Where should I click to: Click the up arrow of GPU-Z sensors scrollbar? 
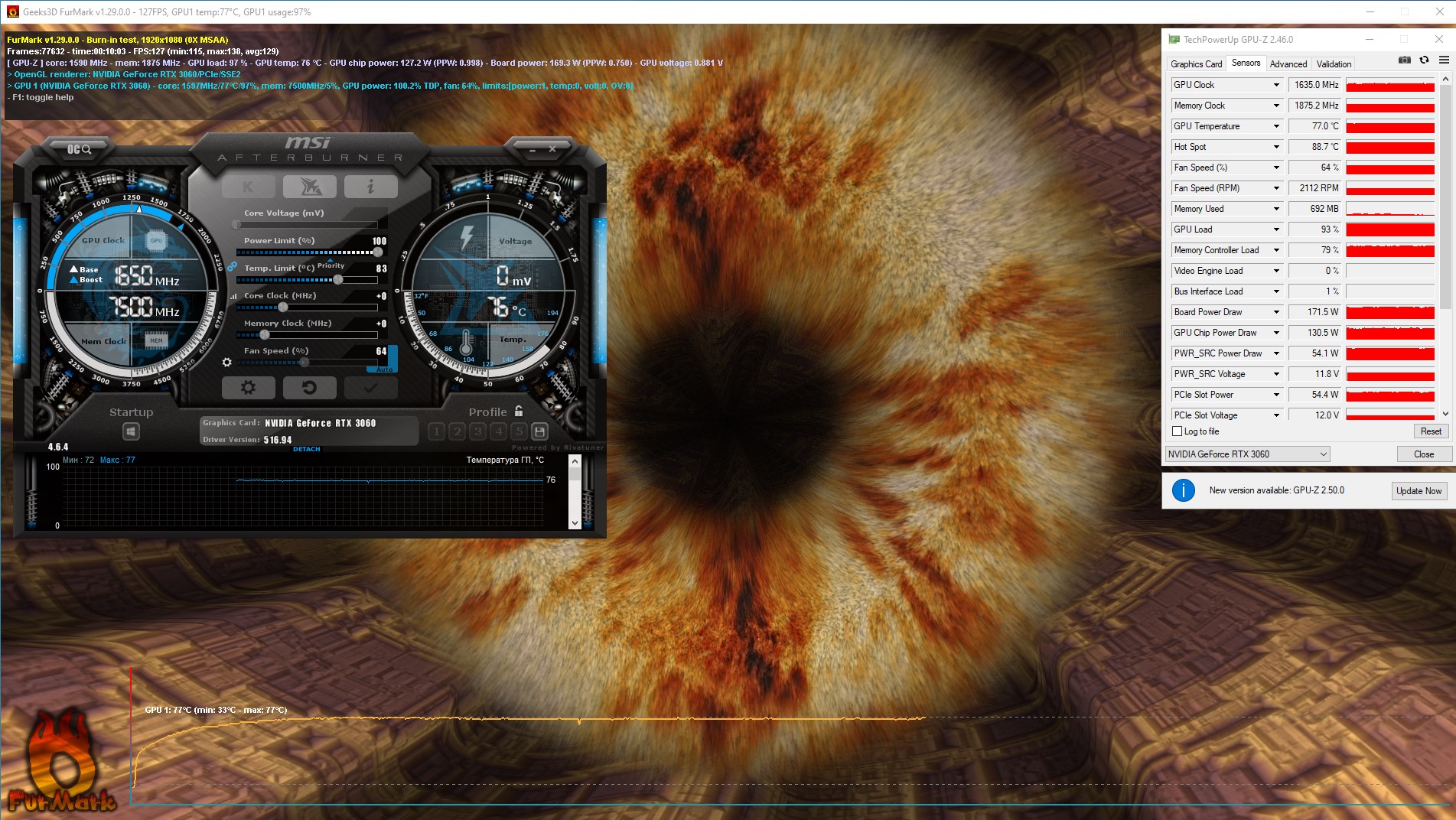1445,80
